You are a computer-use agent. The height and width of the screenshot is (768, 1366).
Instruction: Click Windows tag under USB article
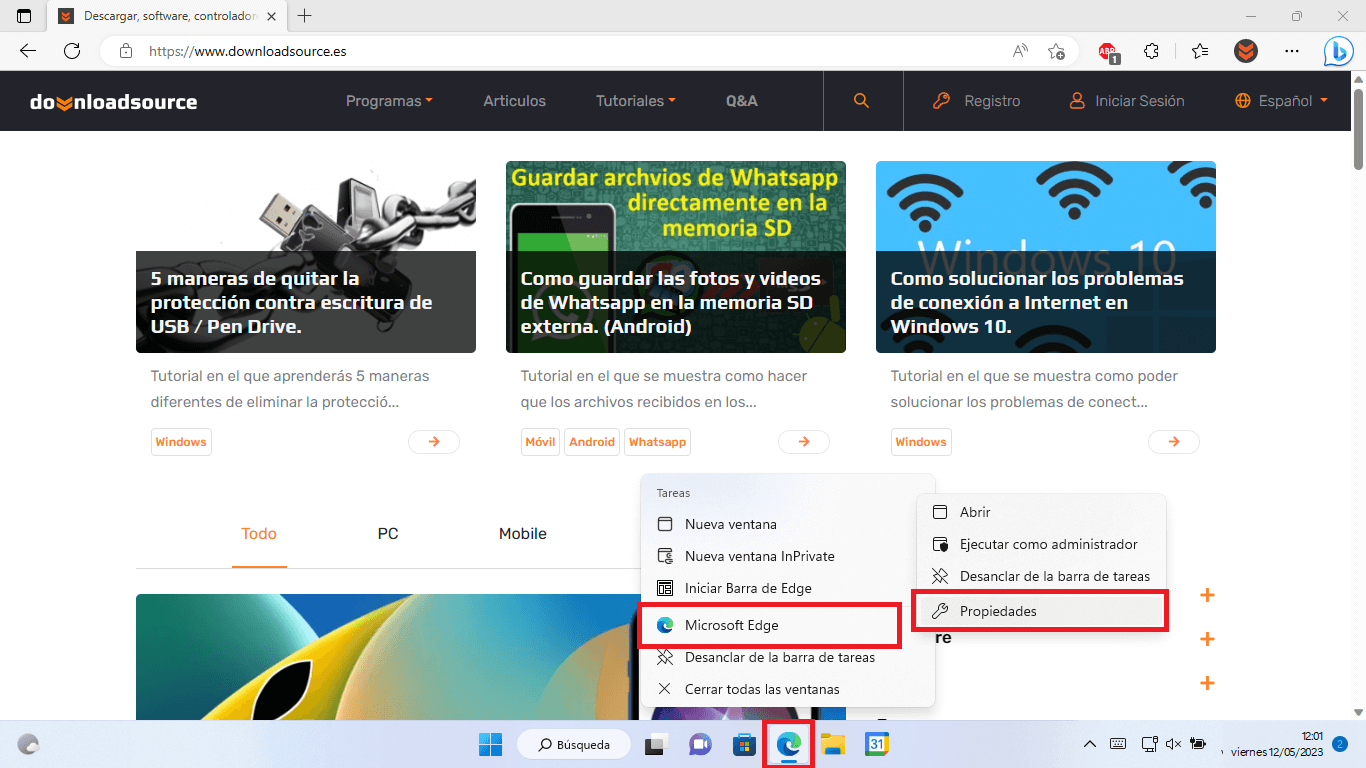181,442
